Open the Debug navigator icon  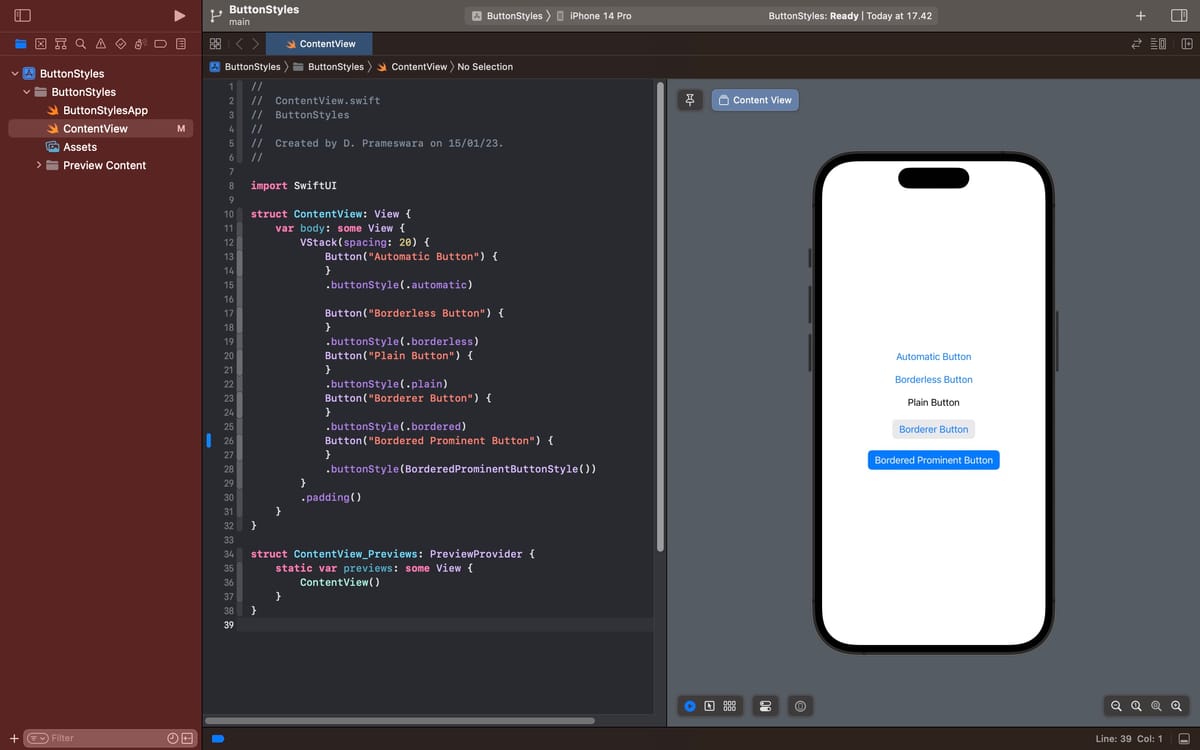click(141, 44)
